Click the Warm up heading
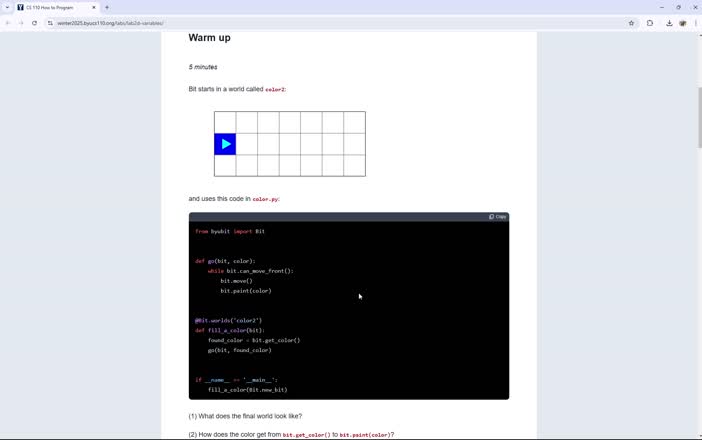 209,38
